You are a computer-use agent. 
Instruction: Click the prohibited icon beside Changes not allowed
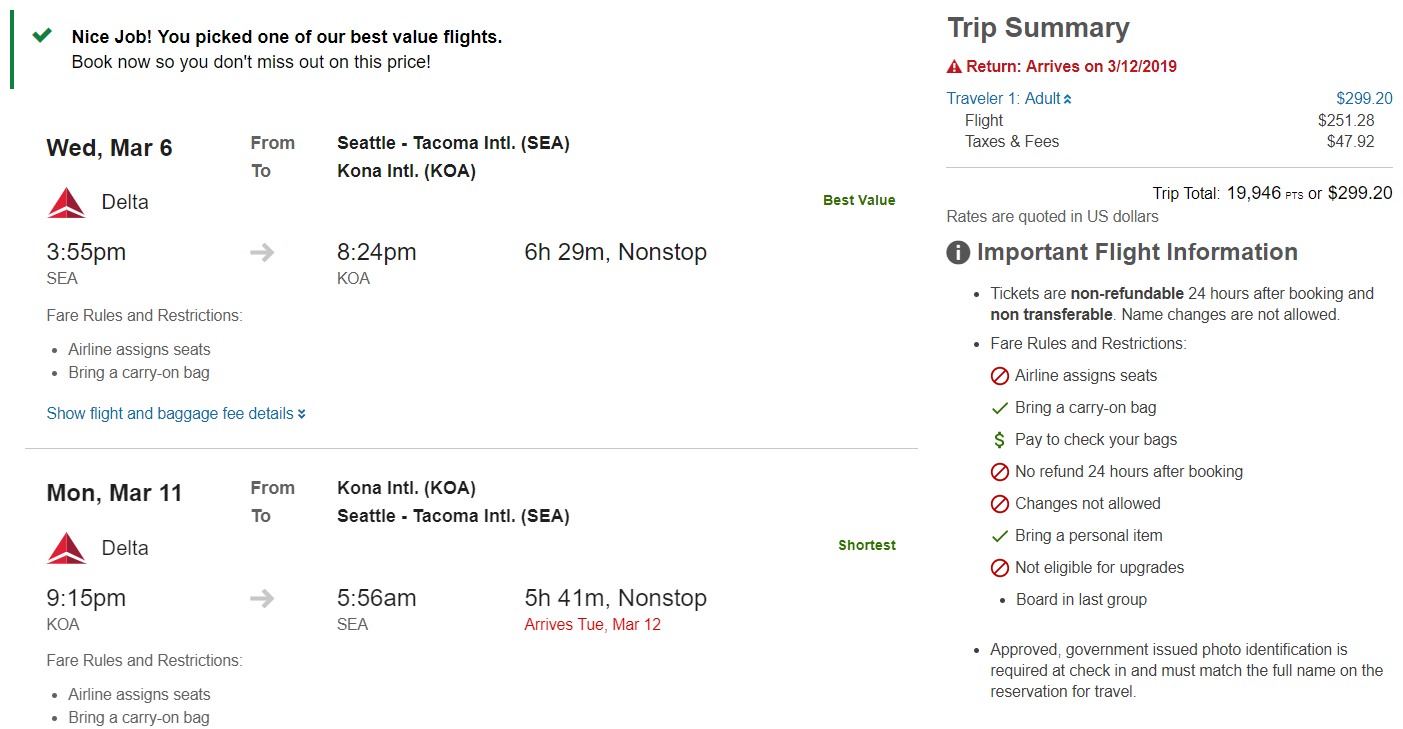(x=999, y=504)
